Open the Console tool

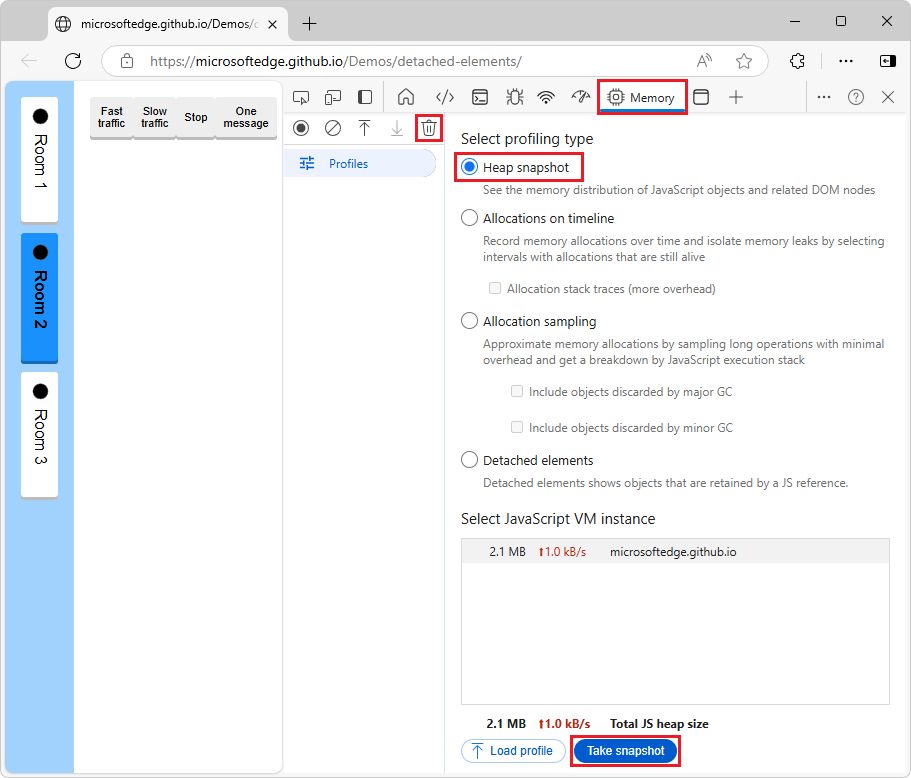[480, 97]
